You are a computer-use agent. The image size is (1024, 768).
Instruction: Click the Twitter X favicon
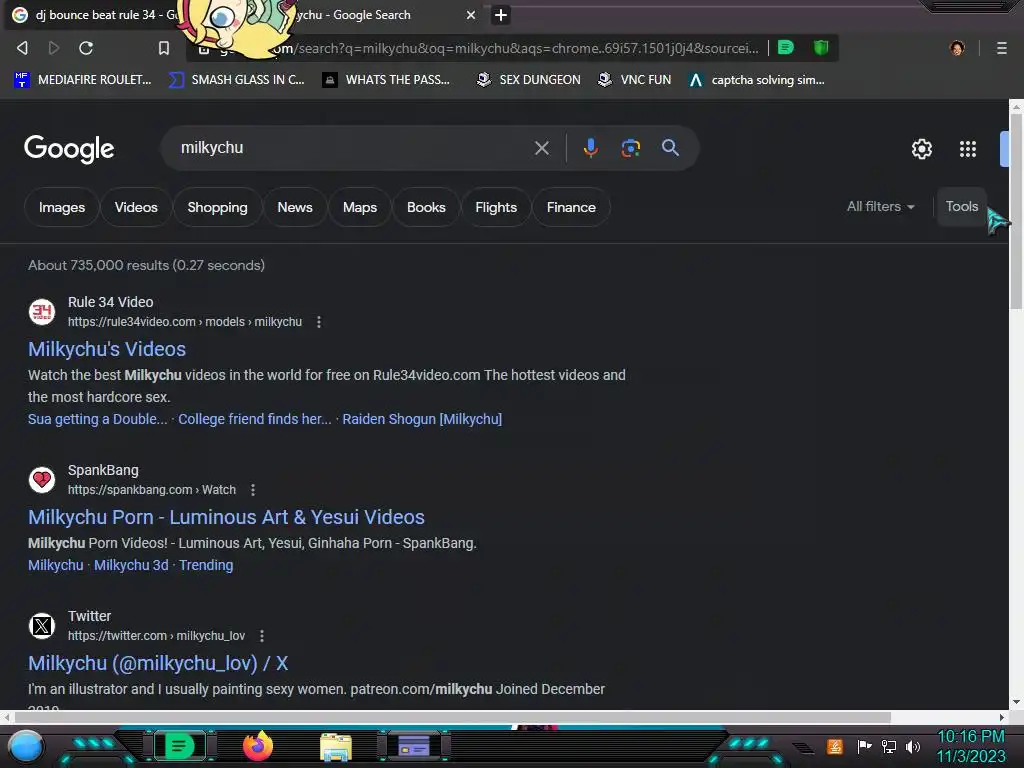tap(42, 626)
